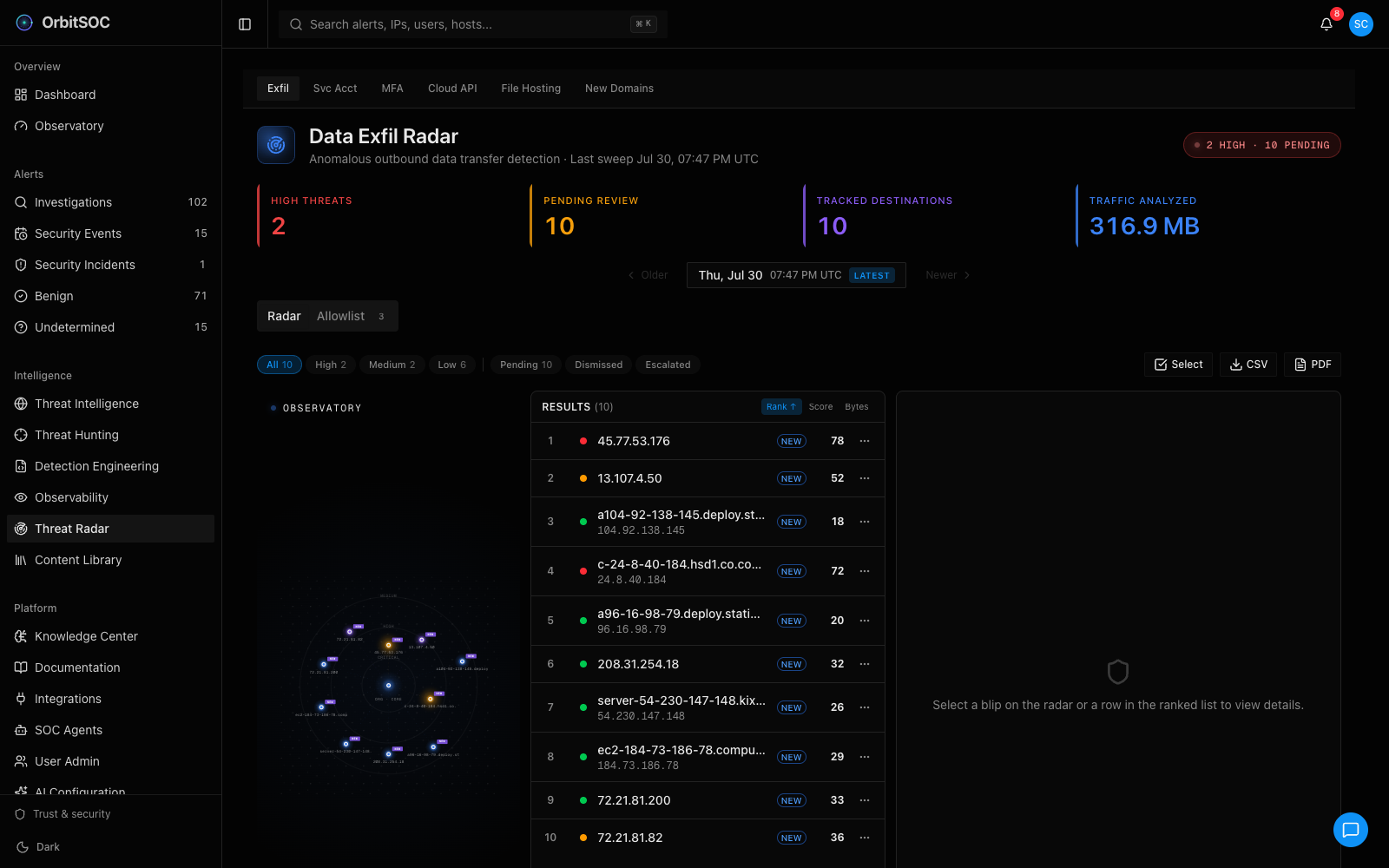Filter by Dismissed status
The height and width of the screenshot is (868, 1389).
[x=599, y=365]
